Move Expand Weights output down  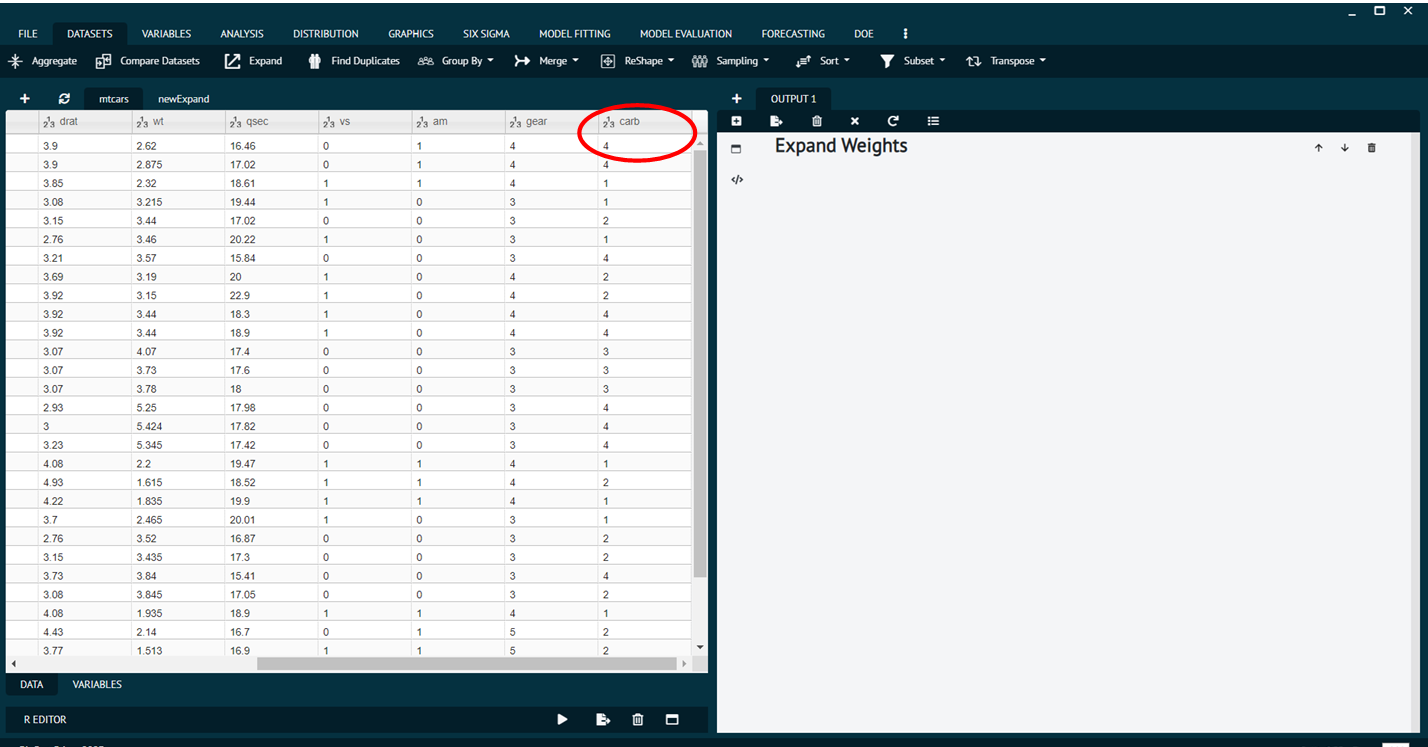1344,148
